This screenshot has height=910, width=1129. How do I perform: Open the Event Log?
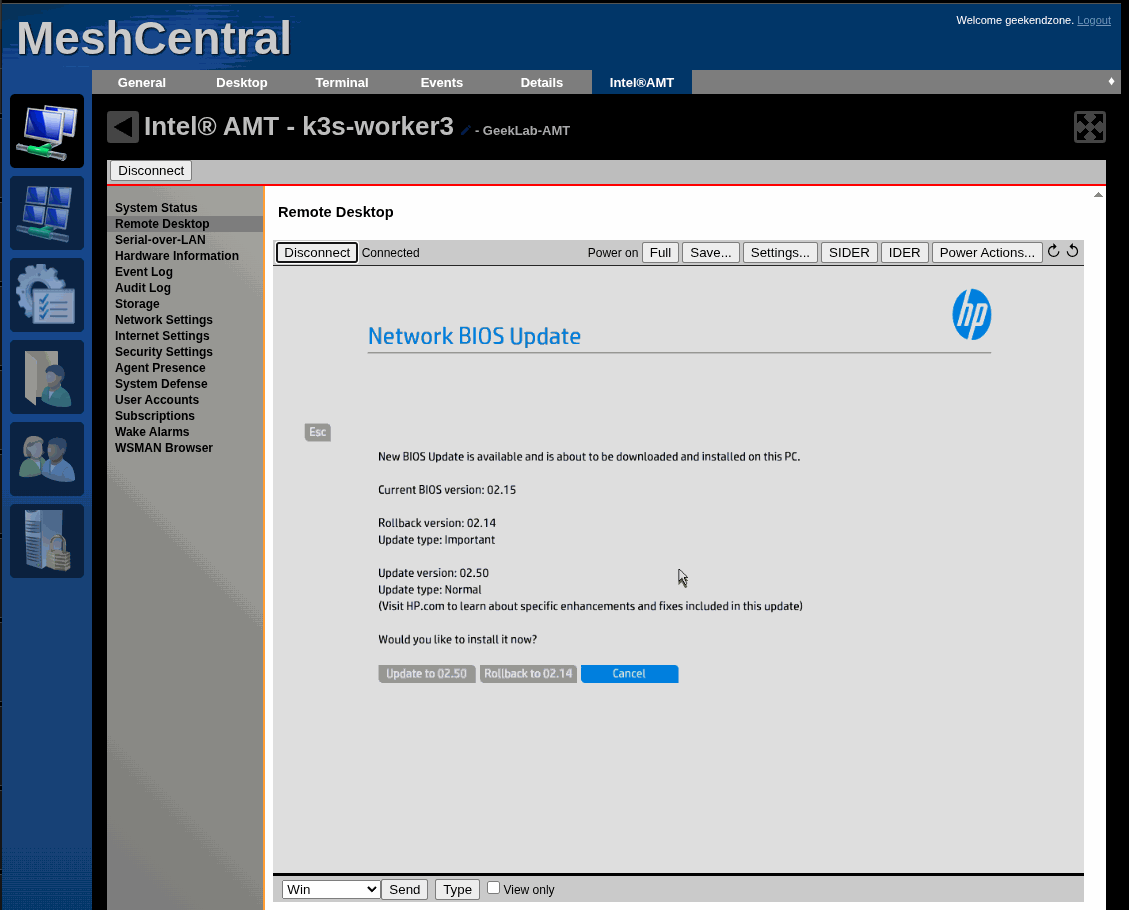tap(143, 271)
